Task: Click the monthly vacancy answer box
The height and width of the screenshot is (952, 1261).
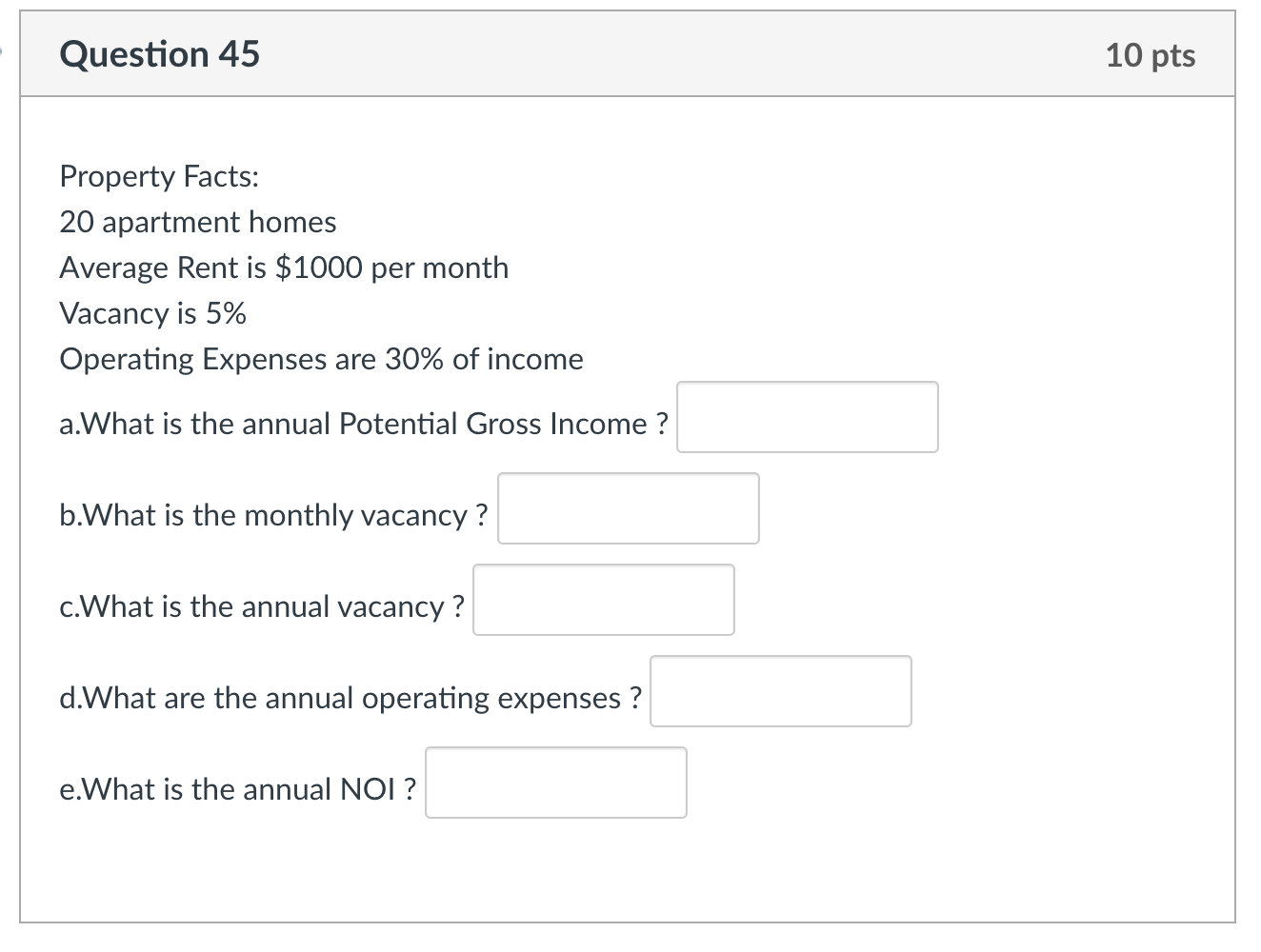Action: tap(628, 508)
